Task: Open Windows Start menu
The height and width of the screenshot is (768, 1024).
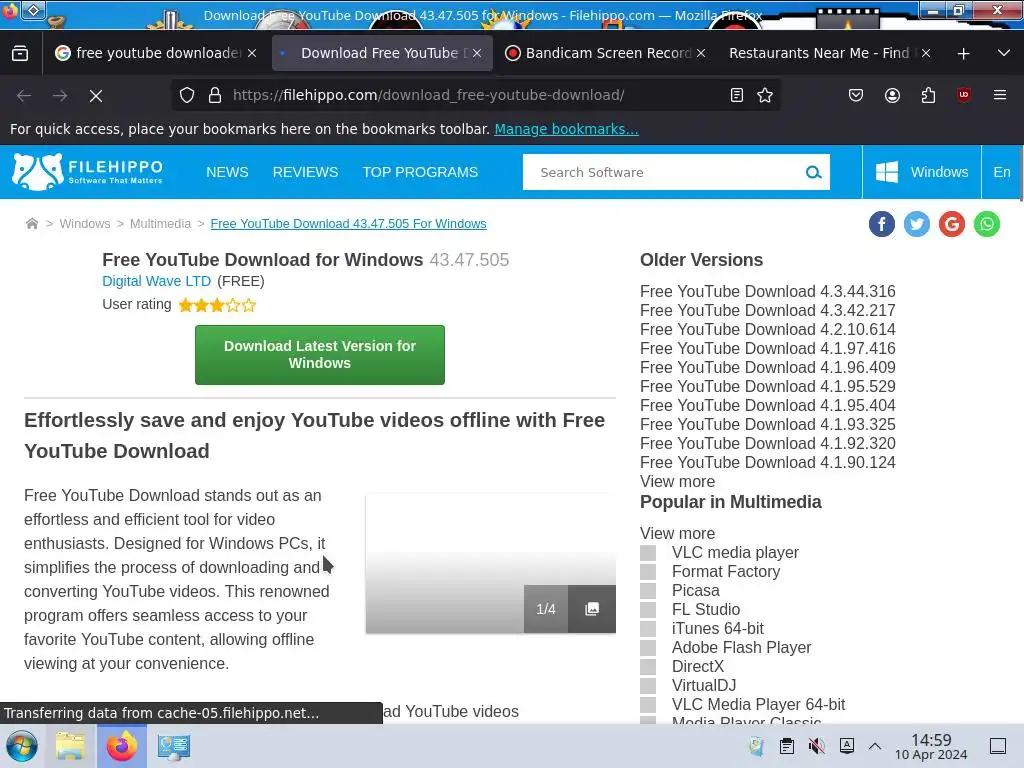Action: point(22,746)
